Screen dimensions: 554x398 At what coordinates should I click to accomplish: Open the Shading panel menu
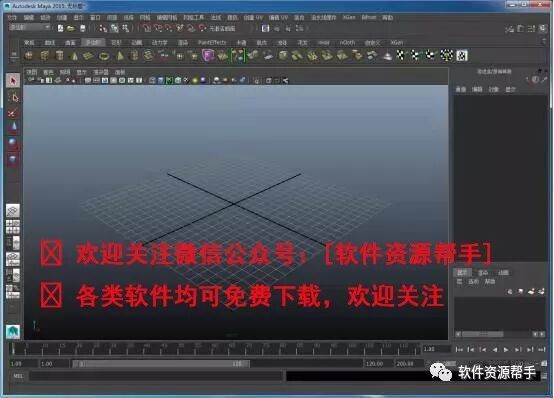coord(48,72)
